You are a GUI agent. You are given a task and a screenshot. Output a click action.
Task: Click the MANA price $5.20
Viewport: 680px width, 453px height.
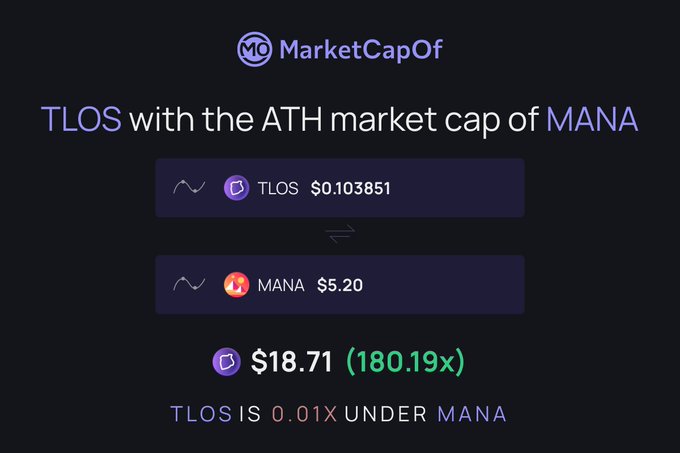click(x=339, y=285)
